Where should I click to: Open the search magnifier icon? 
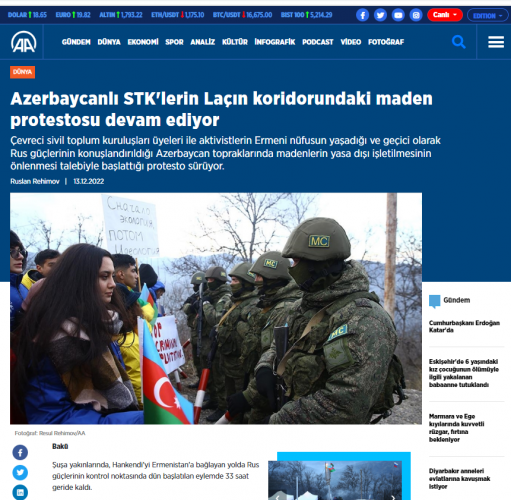coord(459,42)
